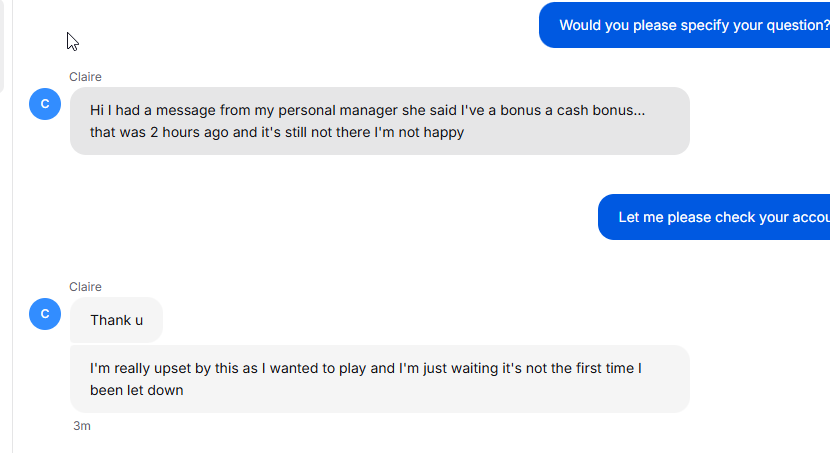The height and width of the screenshot is (453, 830).
Task: Click the 'been let down' text line
Action: [x=137, y=391]
